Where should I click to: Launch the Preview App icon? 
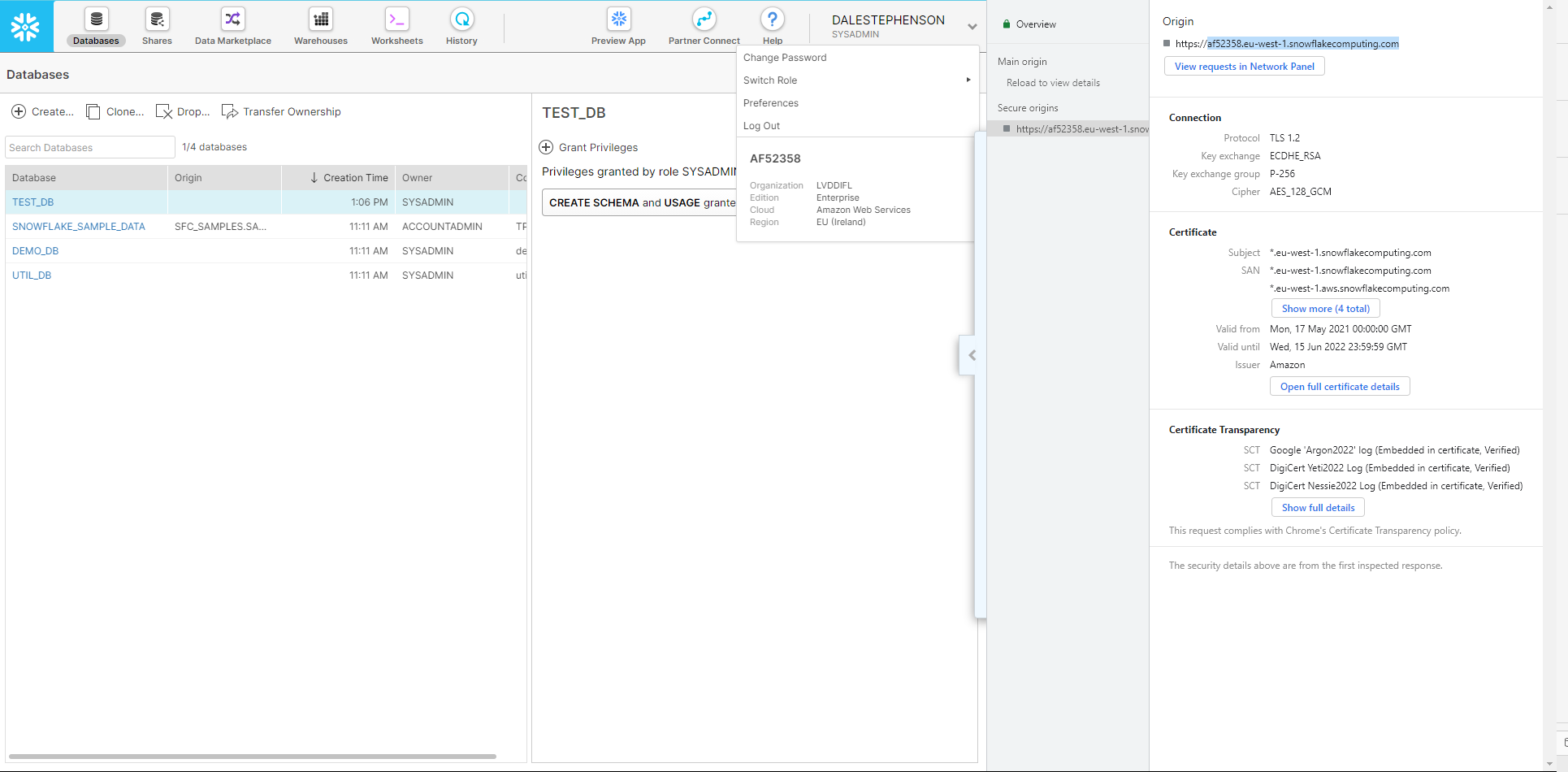pos(618,20)
